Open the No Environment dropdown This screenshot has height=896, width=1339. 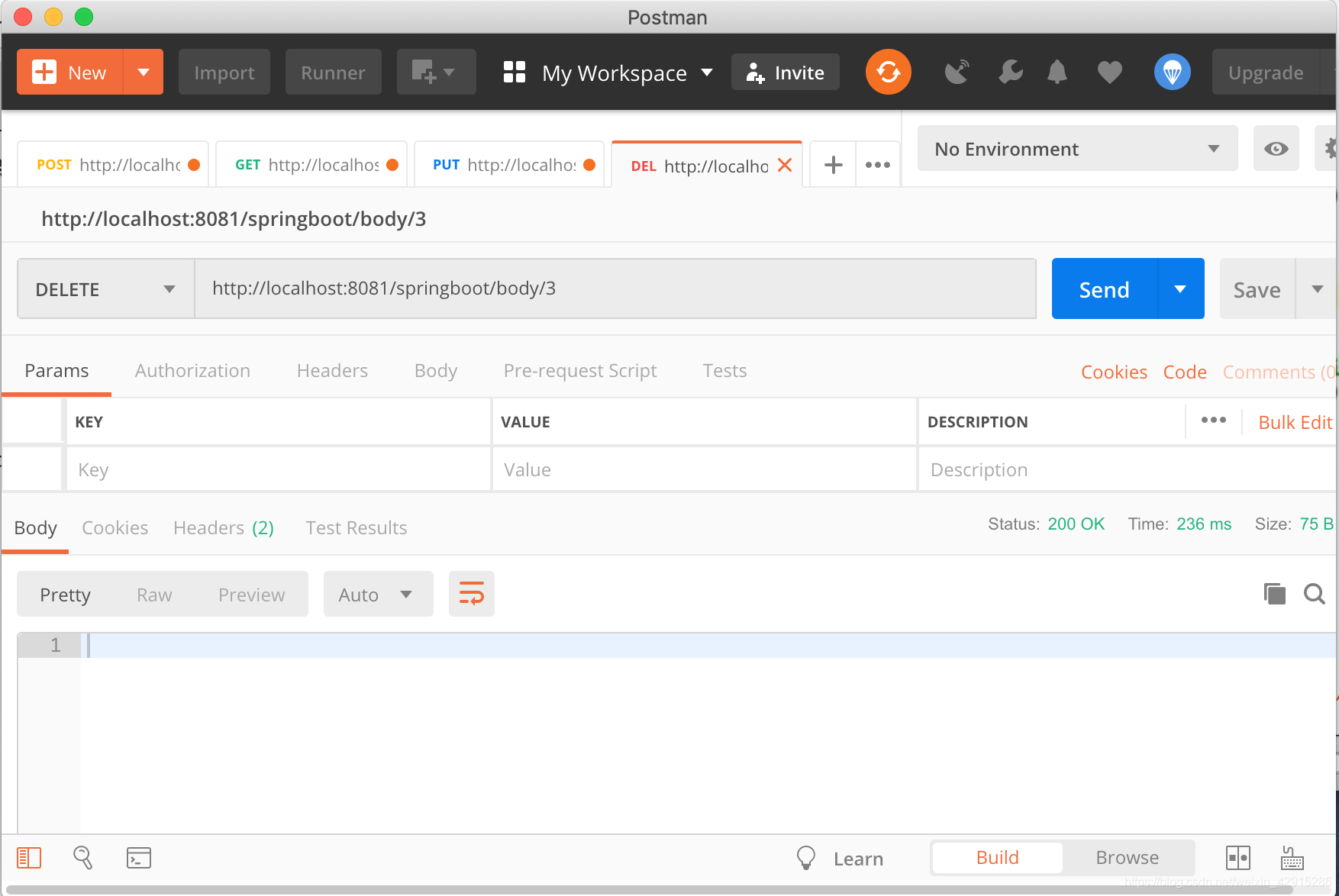pos(1077,149)
